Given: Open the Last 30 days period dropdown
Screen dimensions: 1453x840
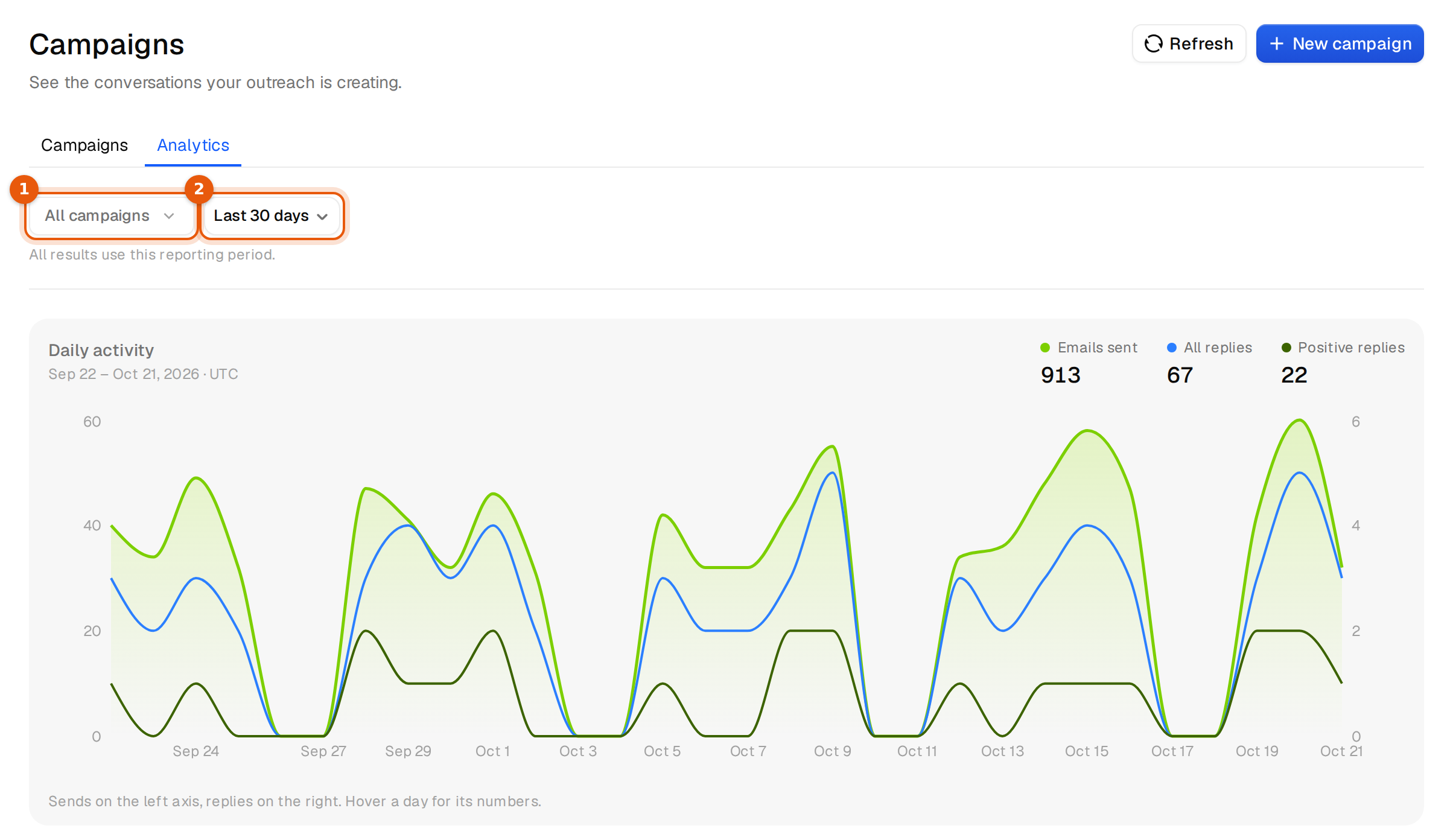Looking at the screenshot, I should click(271, 215).
